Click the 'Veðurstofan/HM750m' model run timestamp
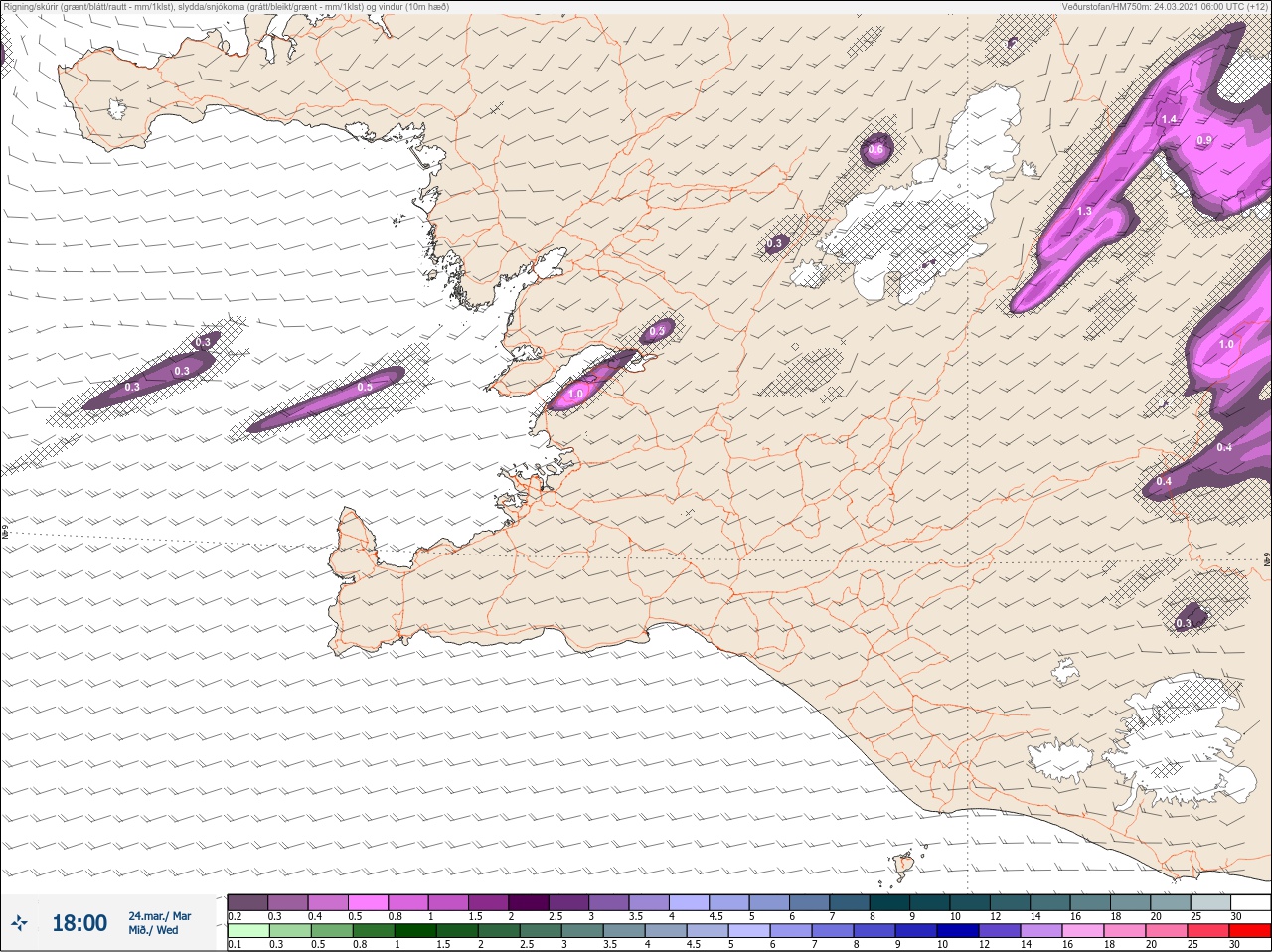This screenshot has height=952, width=1272. pyautogui.click(x=1166, y=7)
